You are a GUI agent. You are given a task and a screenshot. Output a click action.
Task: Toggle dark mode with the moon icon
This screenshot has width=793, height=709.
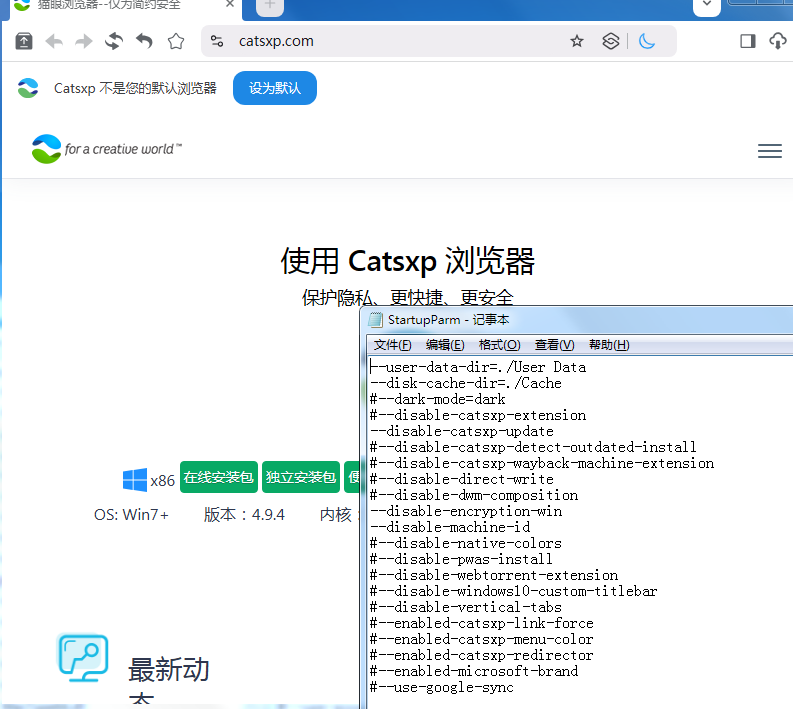(647, 41)
